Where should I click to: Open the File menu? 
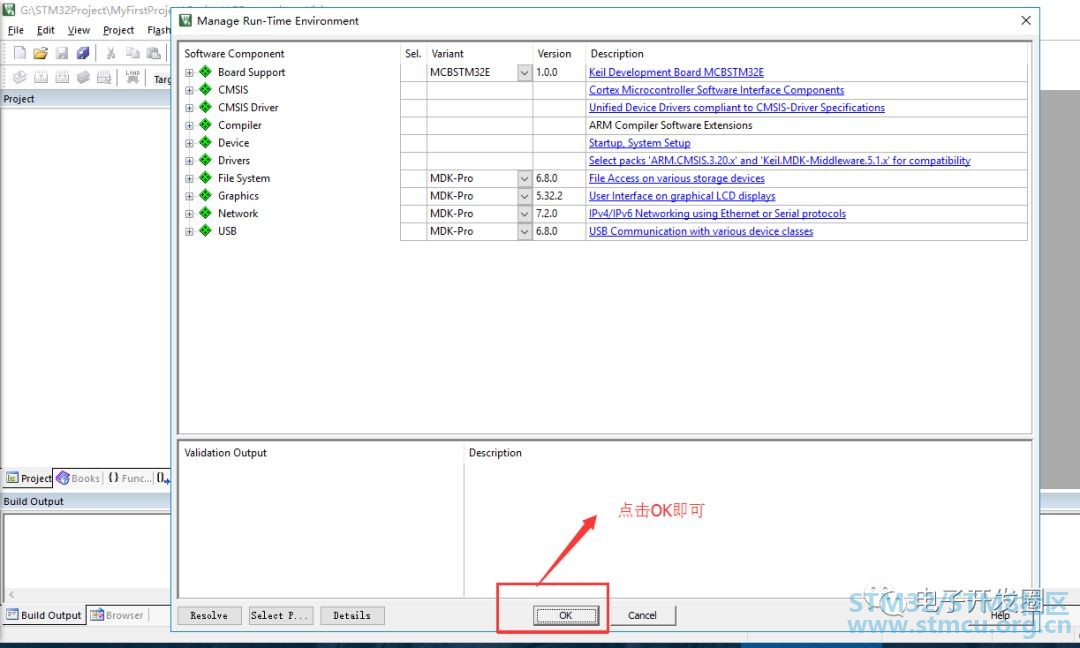(x=15, y=30)
